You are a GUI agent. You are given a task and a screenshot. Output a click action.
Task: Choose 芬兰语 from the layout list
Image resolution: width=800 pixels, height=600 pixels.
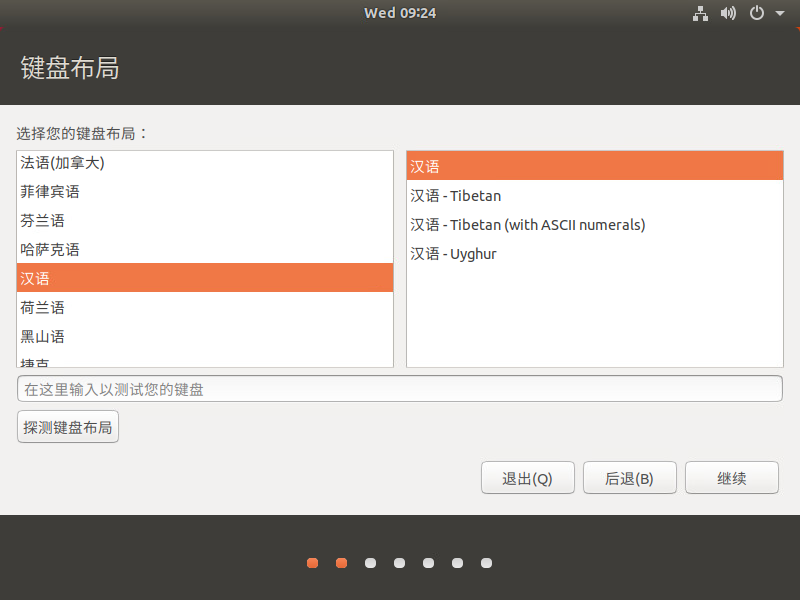pos(205,221)
